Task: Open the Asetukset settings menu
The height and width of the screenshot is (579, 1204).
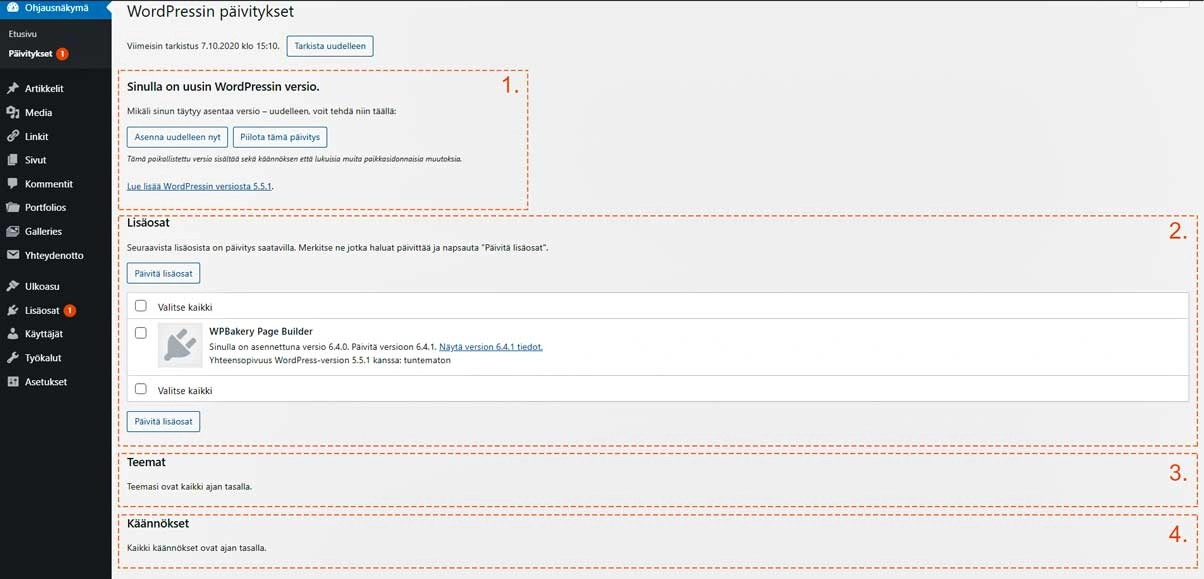Action: tap(45, 382)
